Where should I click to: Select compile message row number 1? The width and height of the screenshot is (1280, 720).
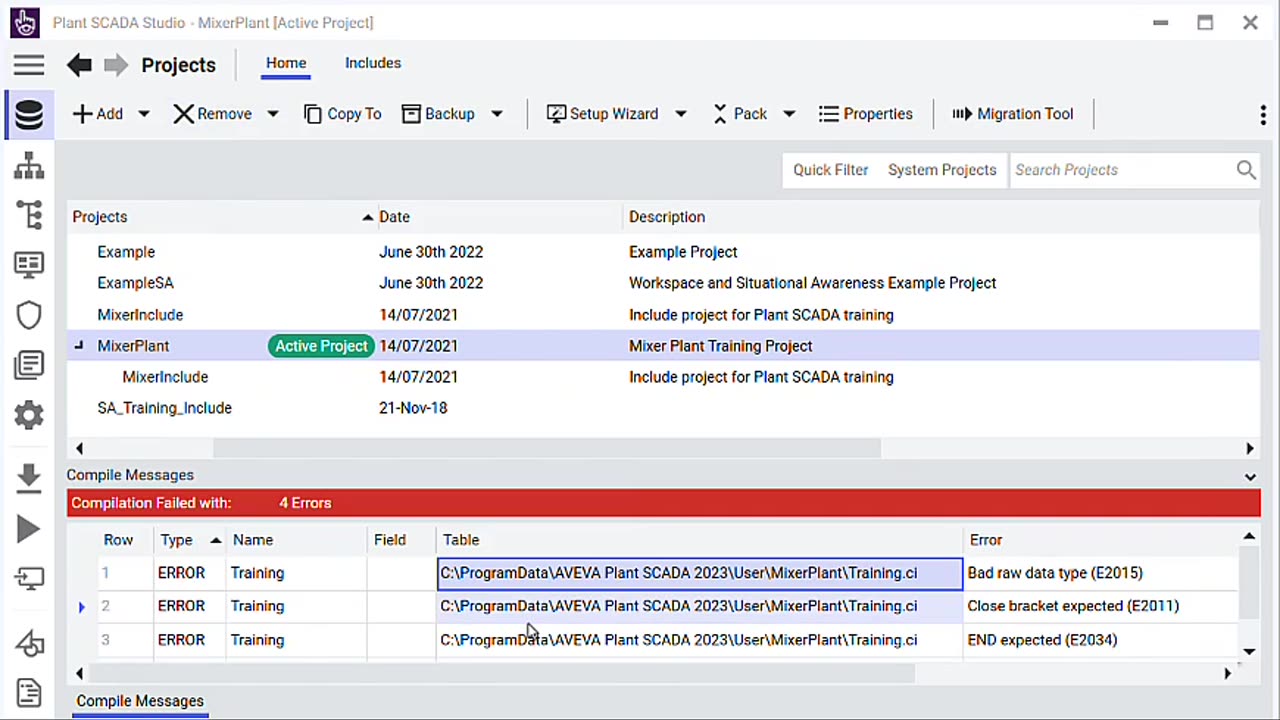(x=105, y=573)
